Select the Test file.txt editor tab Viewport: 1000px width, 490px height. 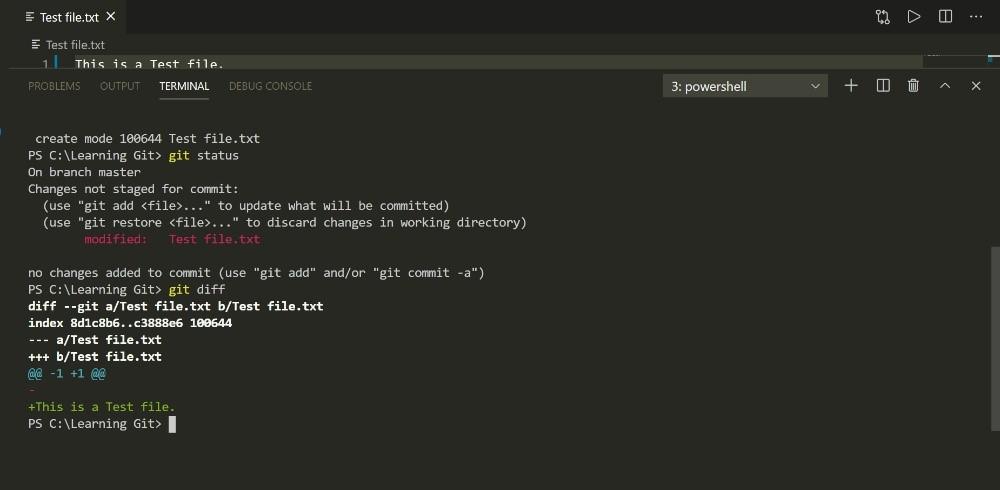(70, 17)
